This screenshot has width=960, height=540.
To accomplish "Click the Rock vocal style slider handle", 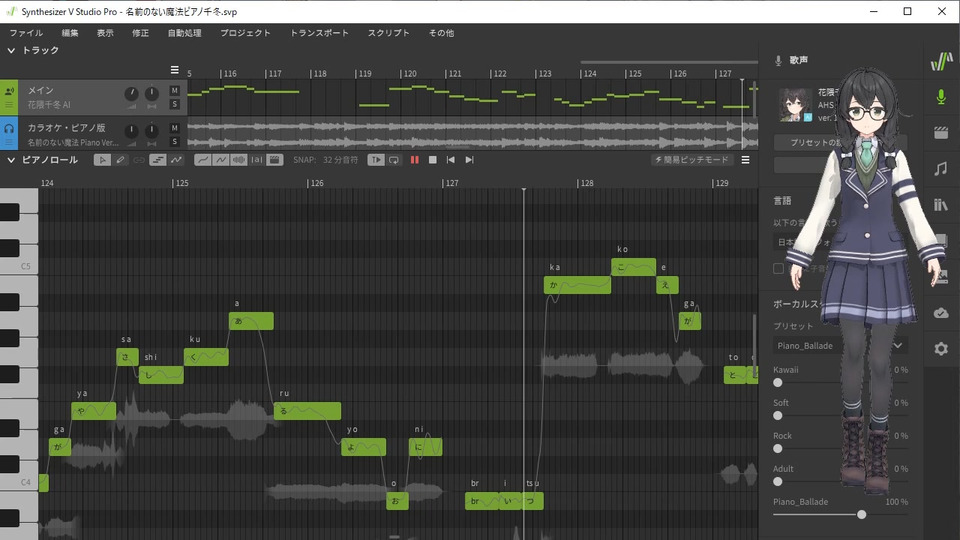I will (x=778, y=449).
